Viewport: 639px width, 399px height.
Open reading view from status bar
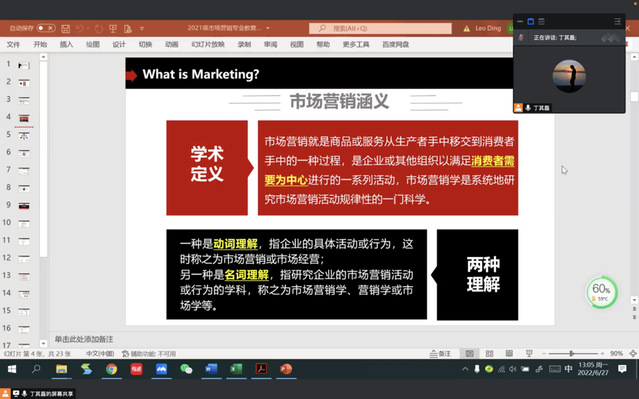coord(509,353)
